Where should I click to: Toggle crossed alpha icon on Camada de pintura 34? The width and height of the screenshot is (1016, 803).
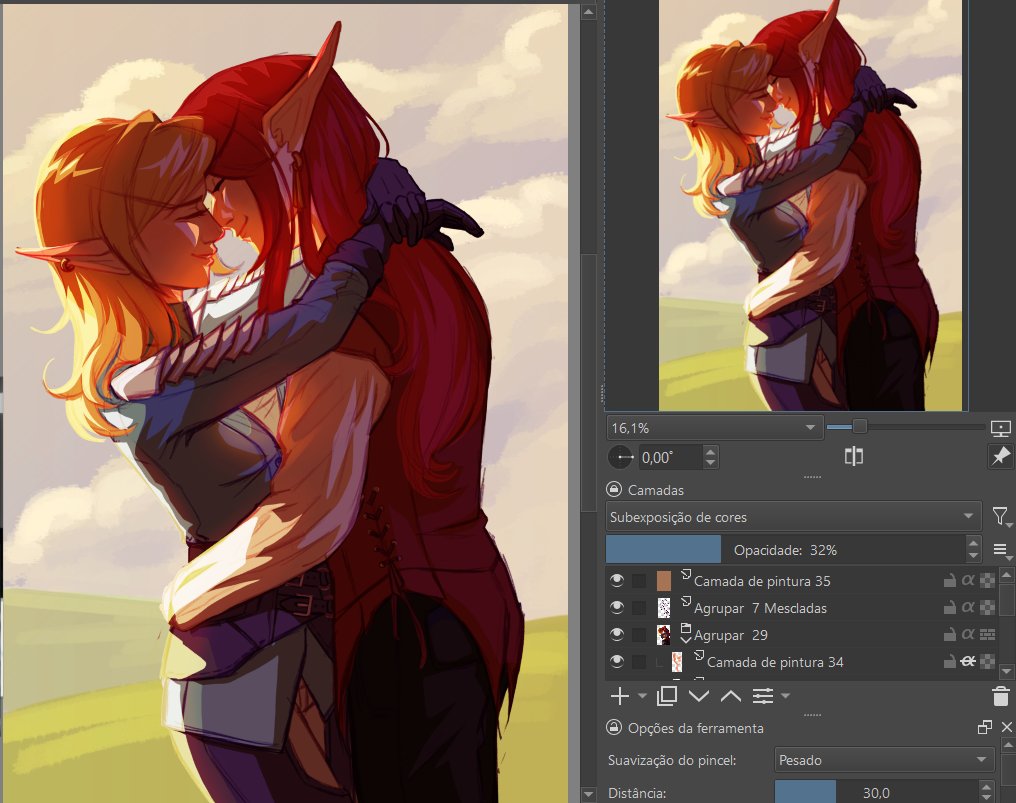tap(968, 662)
